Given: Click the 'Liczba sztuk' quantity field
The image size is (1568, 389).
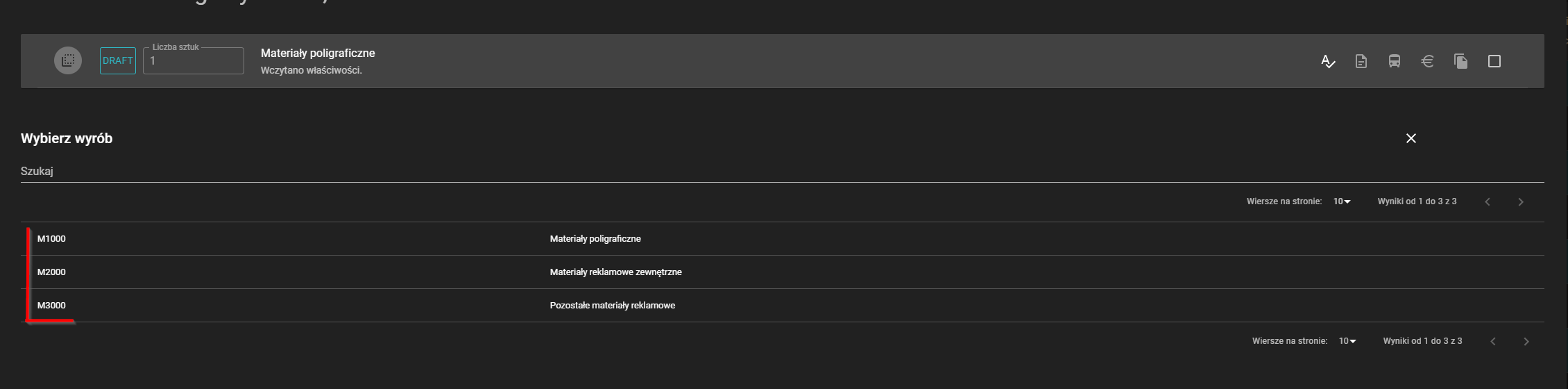Looking at the screenshot, I should coord(194,61).
